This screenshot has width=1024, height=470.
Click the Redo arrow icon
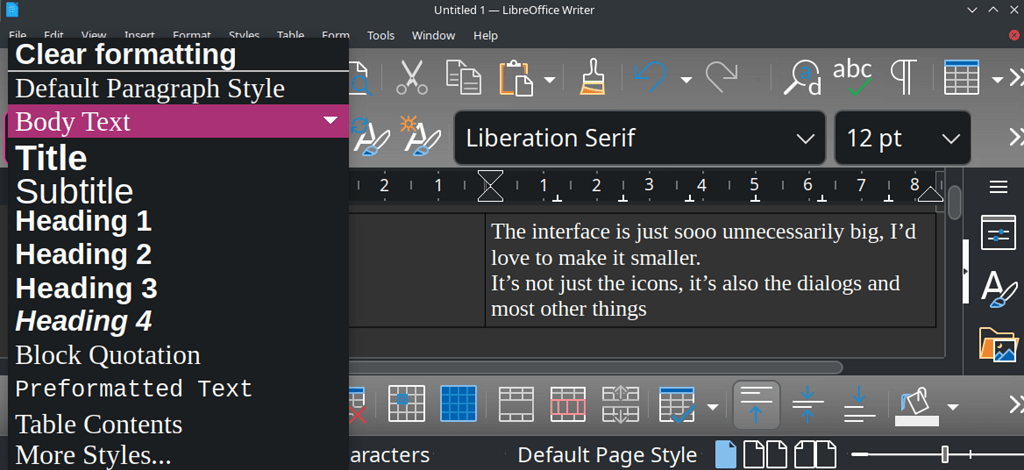722,78
